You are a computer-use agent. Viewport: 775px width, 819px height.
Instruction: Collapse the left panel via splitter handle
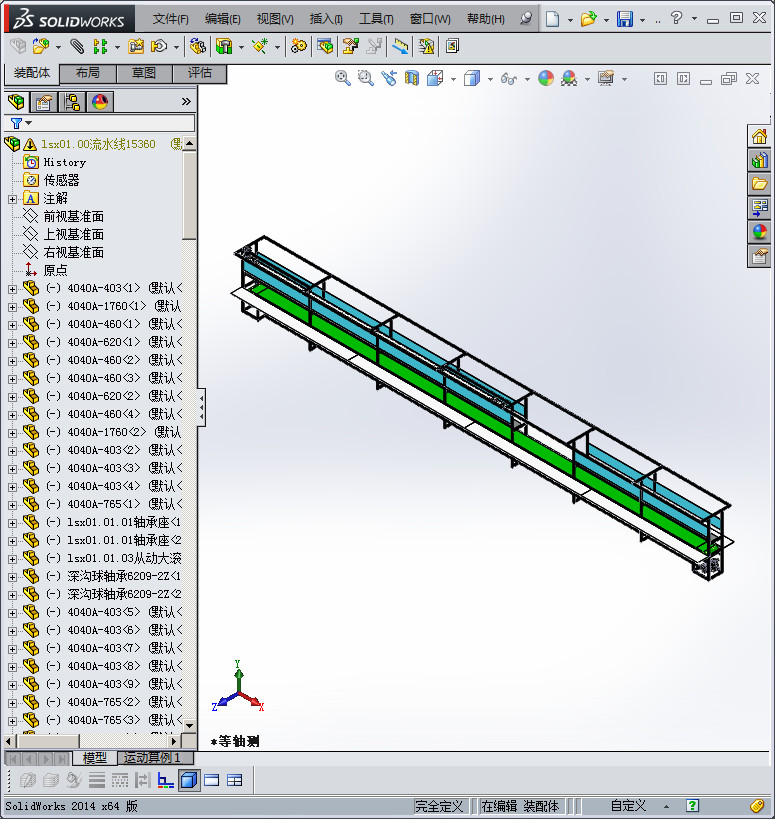point(202,407)
